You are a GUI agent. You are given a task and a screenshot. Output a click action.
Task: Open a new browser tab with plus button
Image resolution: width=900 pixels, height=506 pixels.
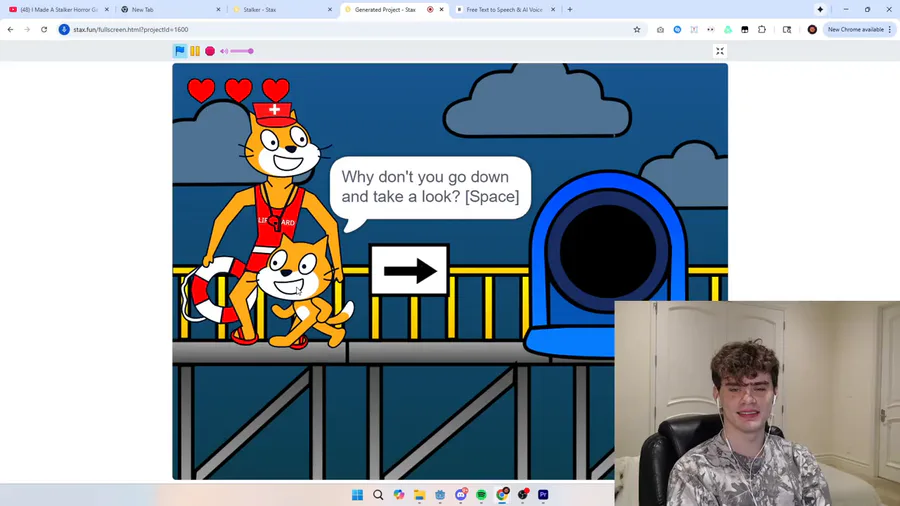point(570,9)
